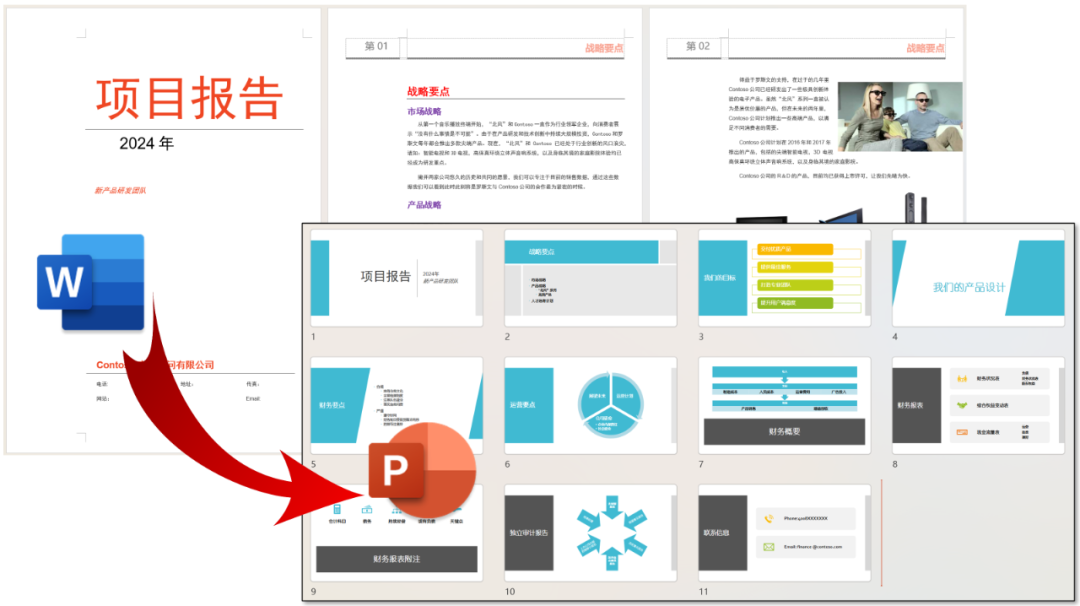The width and height of the screenshot is (1080, 606).
Task: Select slide 1 thumbnail titled 项目报告
Action: [x=397, y=278]
